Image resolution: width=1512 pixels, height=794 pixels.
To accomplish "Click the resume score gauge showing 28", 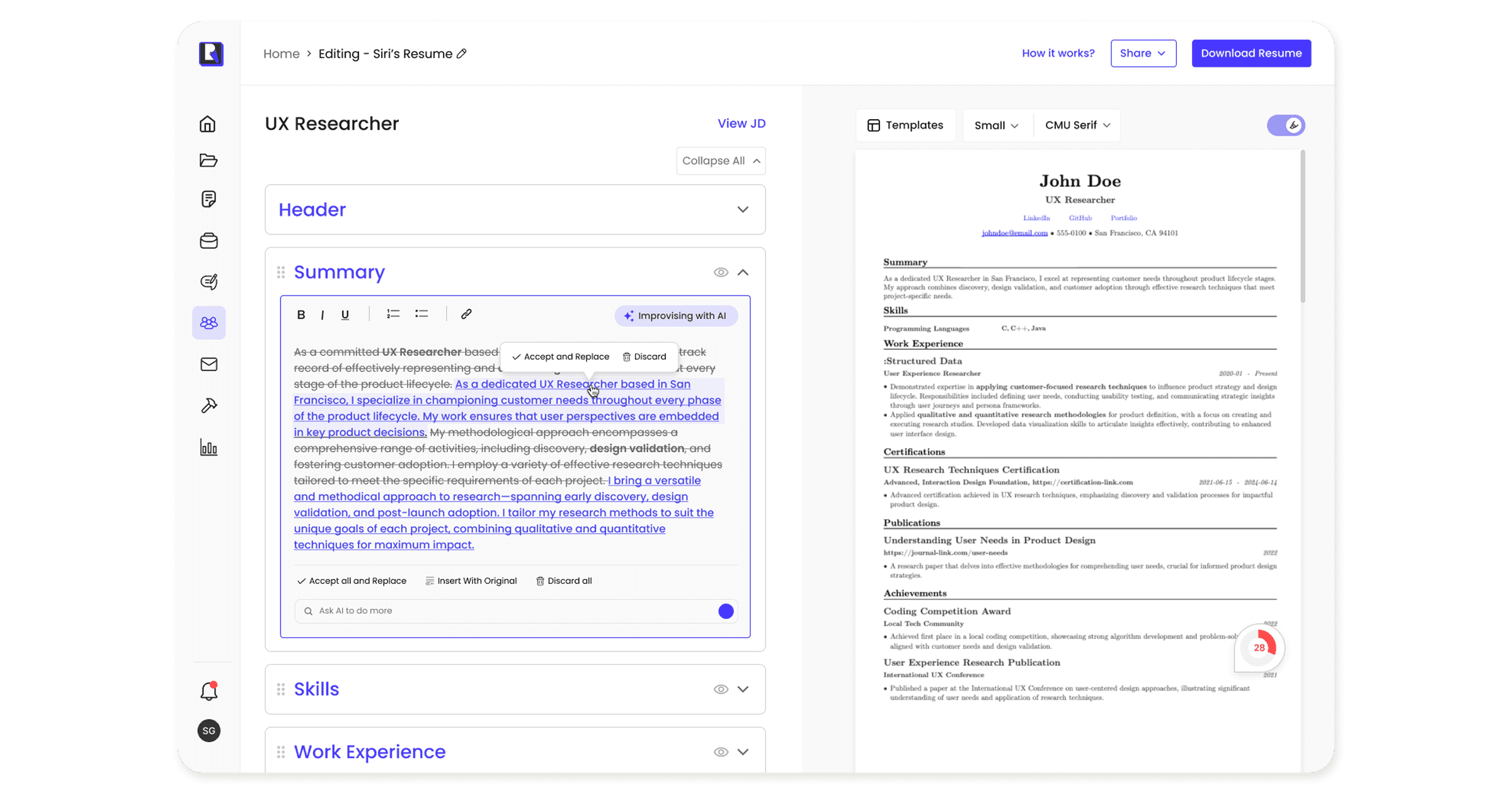I will tap(1259, 648).
